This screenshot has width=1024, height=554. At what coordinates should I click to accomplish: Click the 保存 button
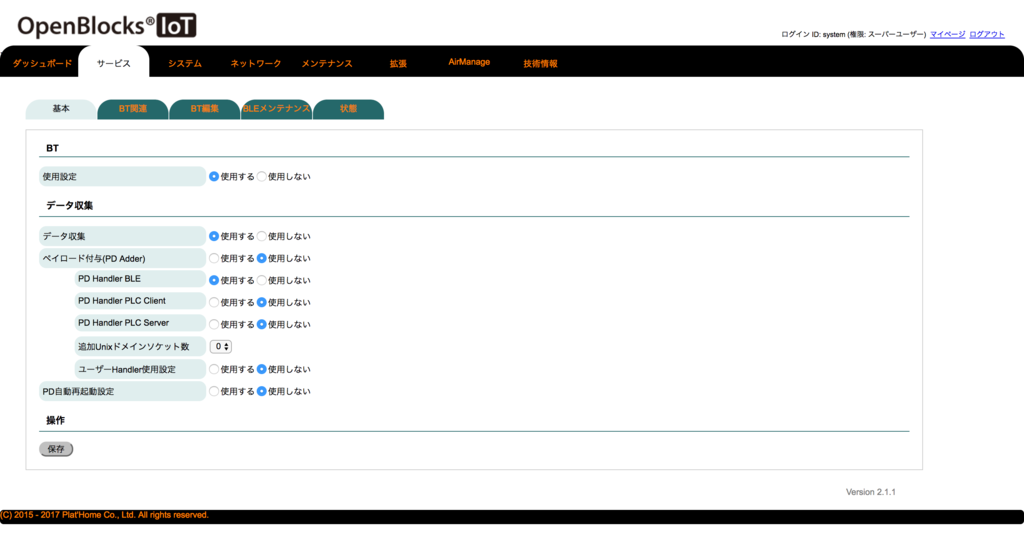(x=56, y=449)
